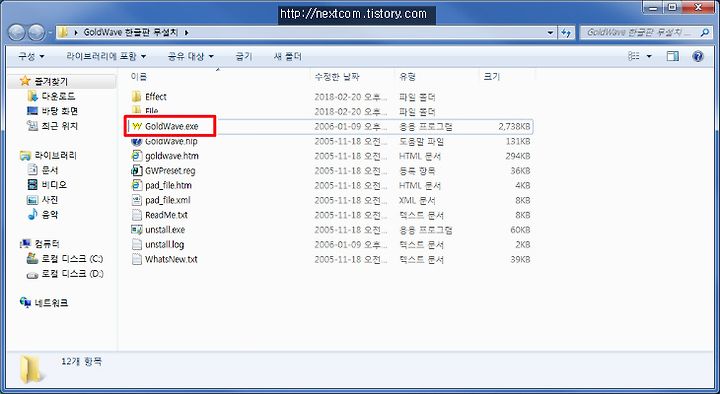
Task: Open the 구성 dropdown menu
Action: point(31,56)
